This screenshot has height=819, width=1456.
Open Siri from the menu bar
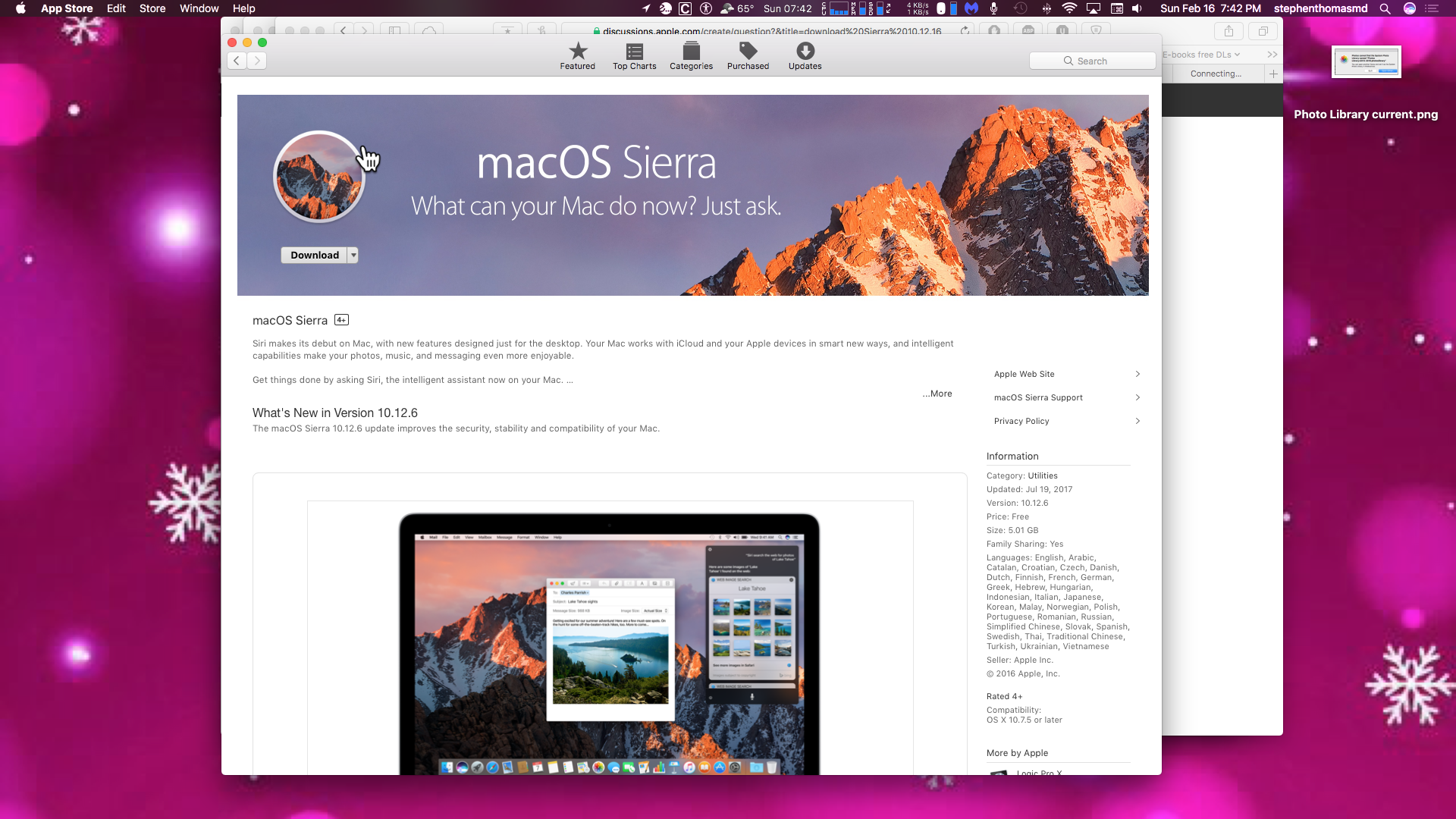click(1410, 8)
